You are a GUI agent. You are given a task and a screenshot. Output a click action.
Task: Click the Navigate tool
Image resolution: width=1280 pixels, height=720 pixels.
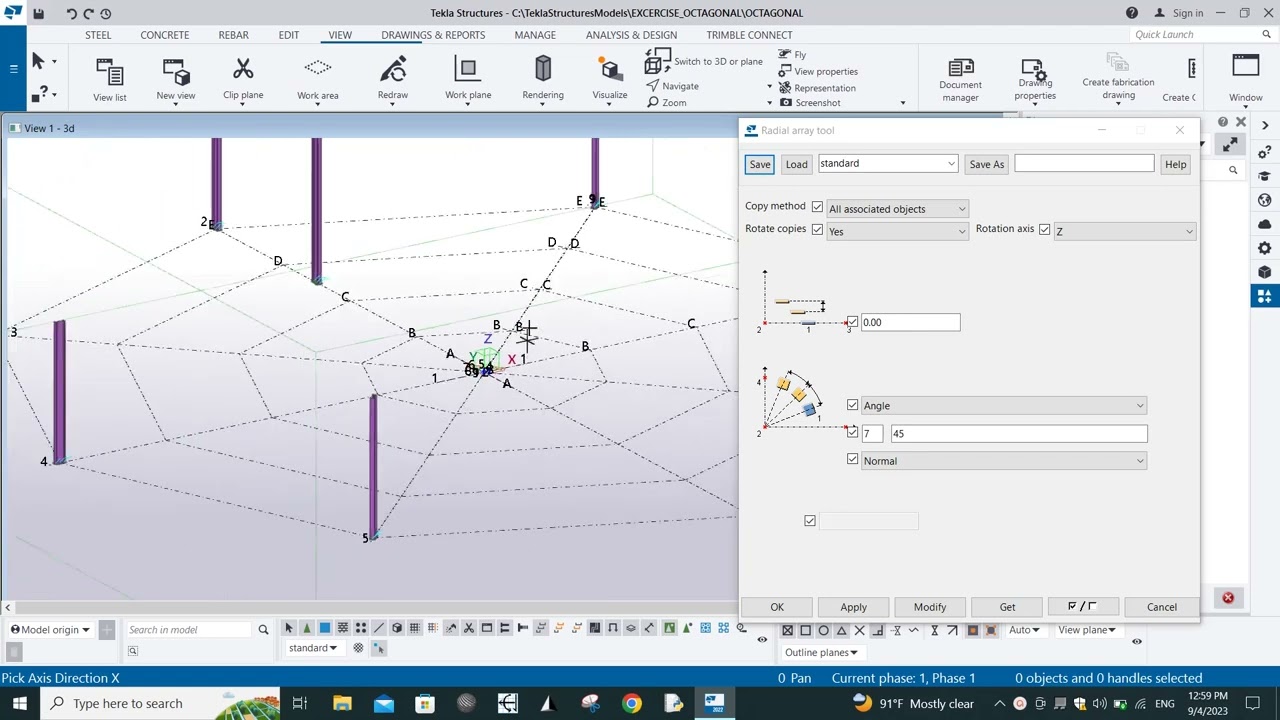click(673, 86)
